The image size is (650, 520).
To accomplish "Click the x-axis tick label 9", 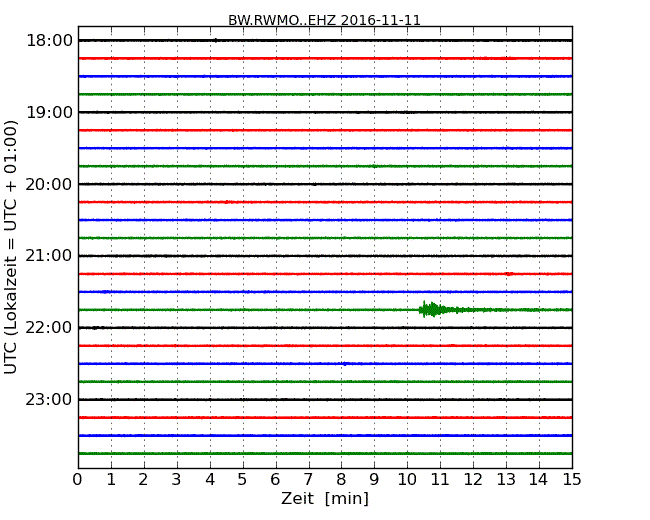I will pyautogui.click(x=374, y=480).
